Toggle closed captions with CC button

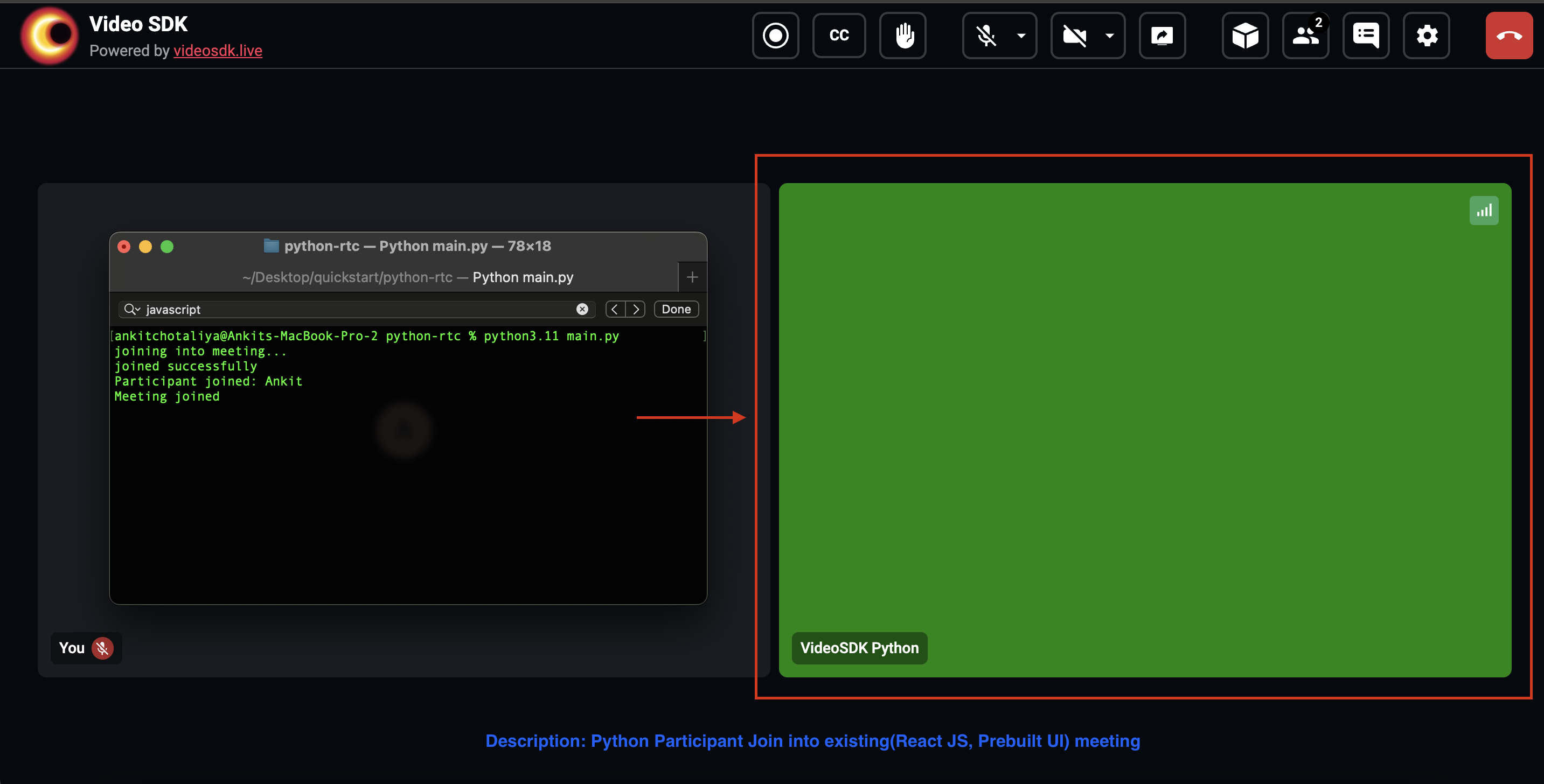(x=838, y=36)
